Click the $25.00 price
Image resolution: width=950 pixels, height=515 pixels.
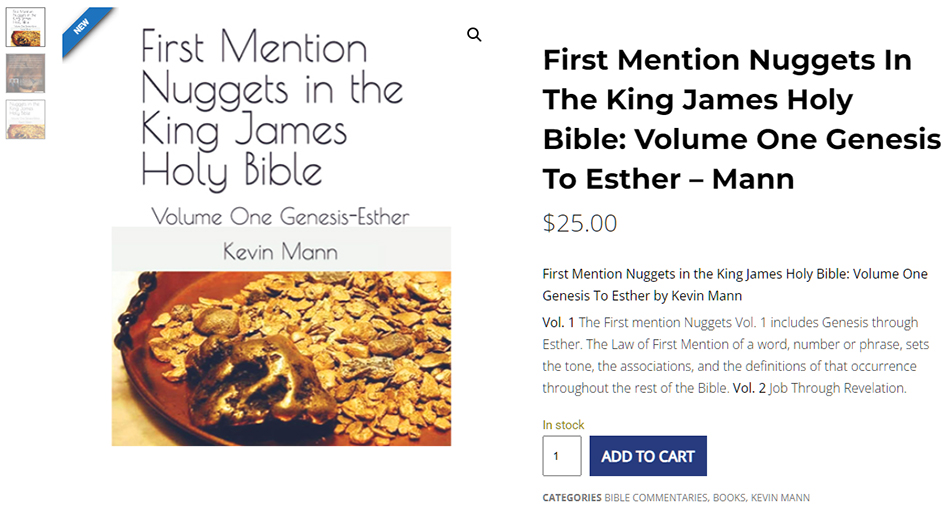coord(580,223)
